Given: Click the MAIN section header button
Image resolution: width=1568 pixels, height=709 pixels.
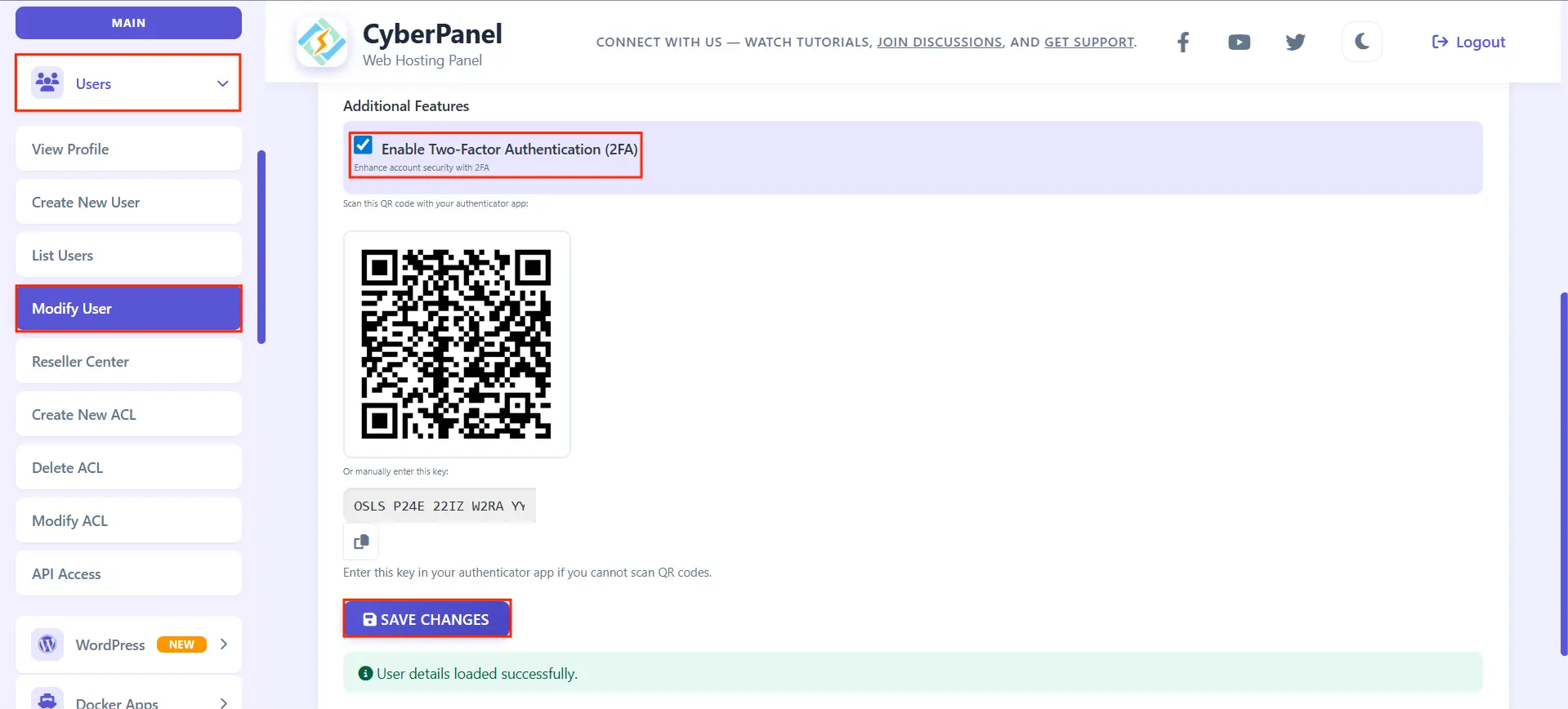Looking at the screenshot, I should [128, 23].
